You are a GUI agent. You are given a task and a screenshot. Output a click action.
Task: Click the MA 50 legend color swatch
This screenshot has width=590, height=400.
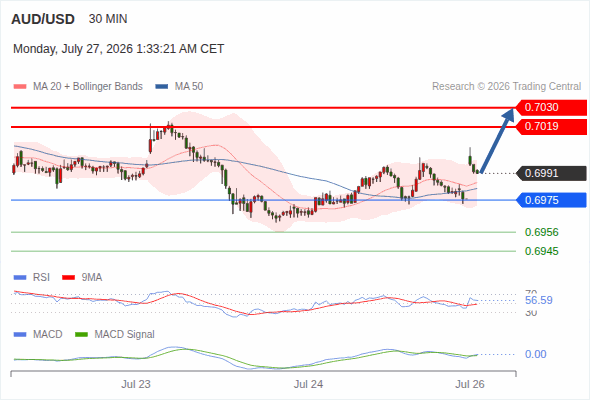162,87
